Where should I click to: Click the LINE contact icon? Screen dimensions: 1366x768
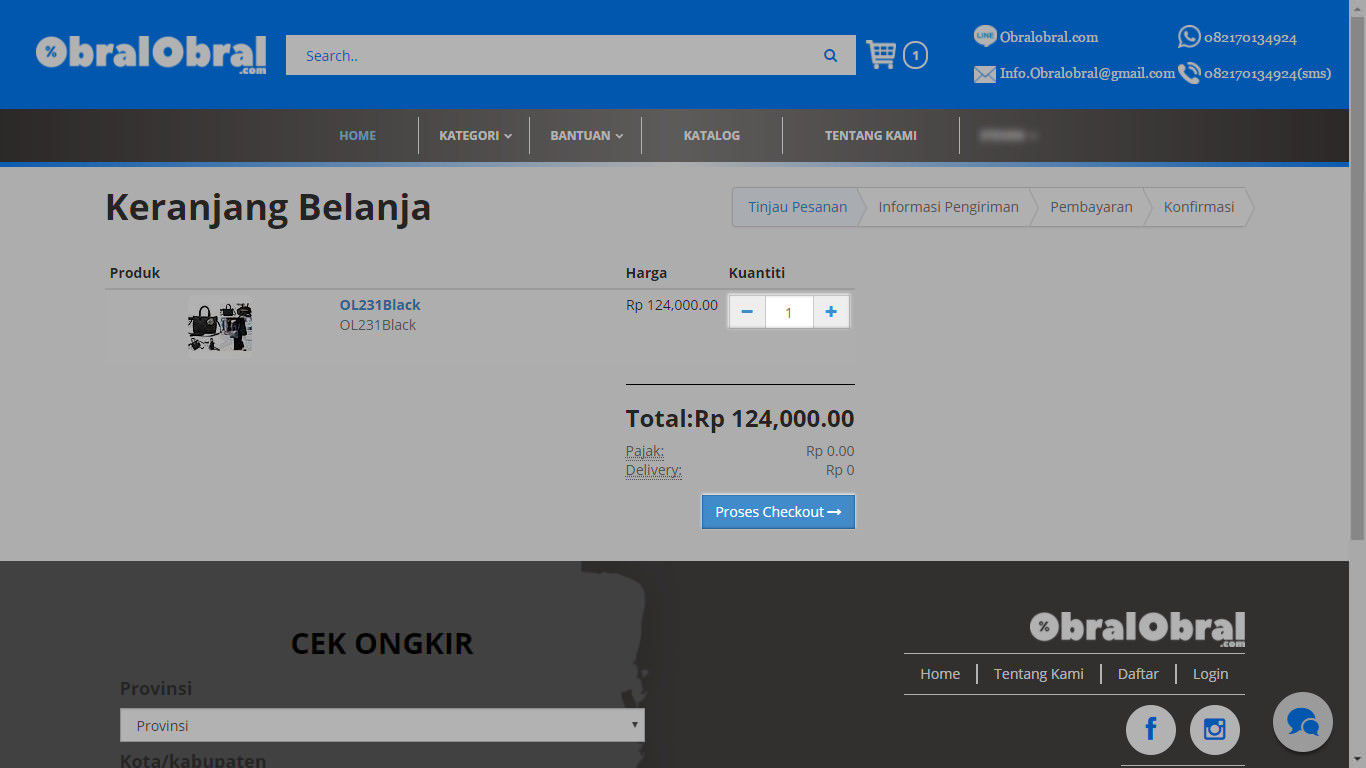point(985,36)
